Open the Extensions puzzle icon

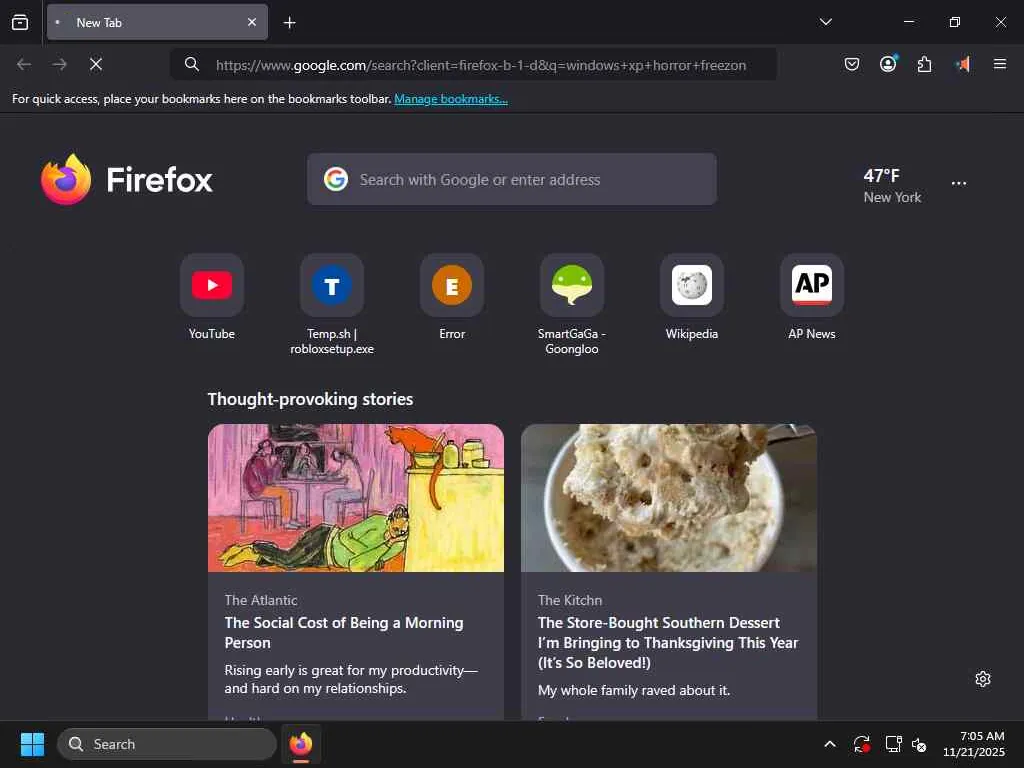(924, 64)
